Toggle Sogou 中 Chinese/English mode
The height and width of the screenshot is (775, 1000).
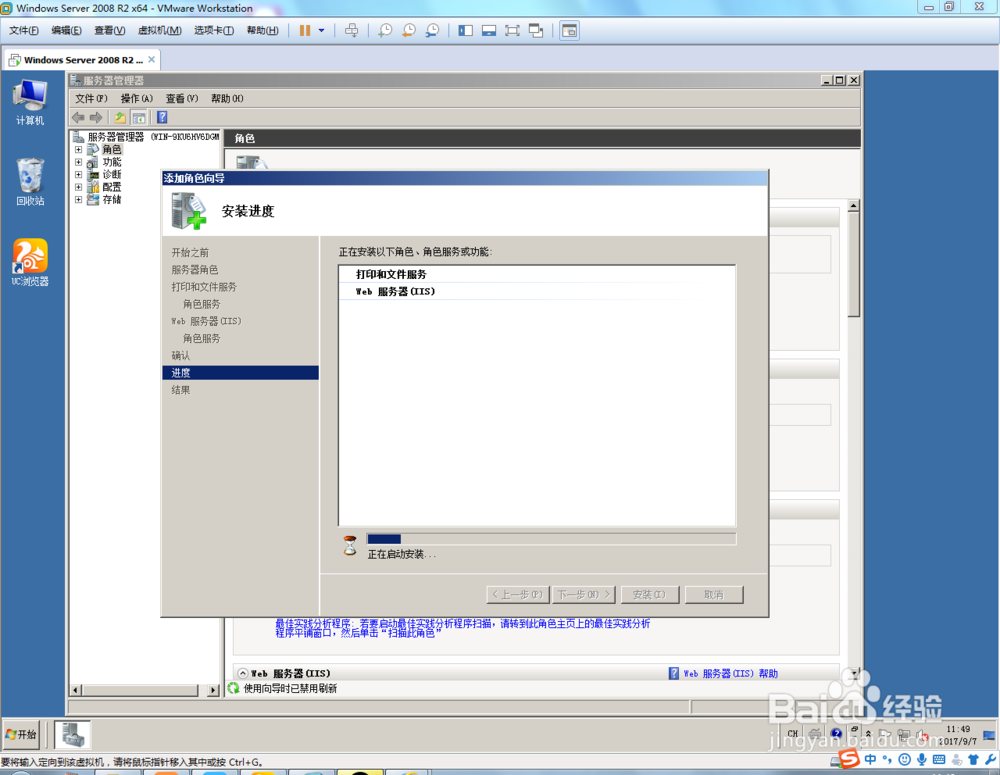pyautogui.click(x=871, y=759)
